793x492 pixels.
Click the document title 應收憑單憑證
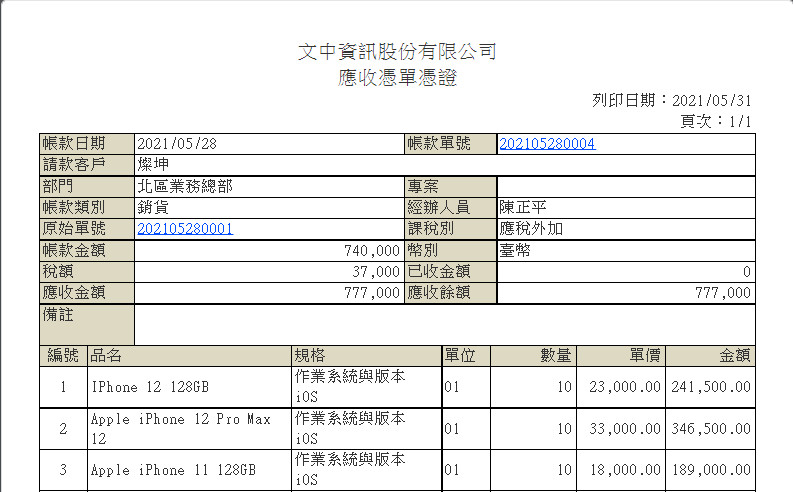click(x=397, y=77)
